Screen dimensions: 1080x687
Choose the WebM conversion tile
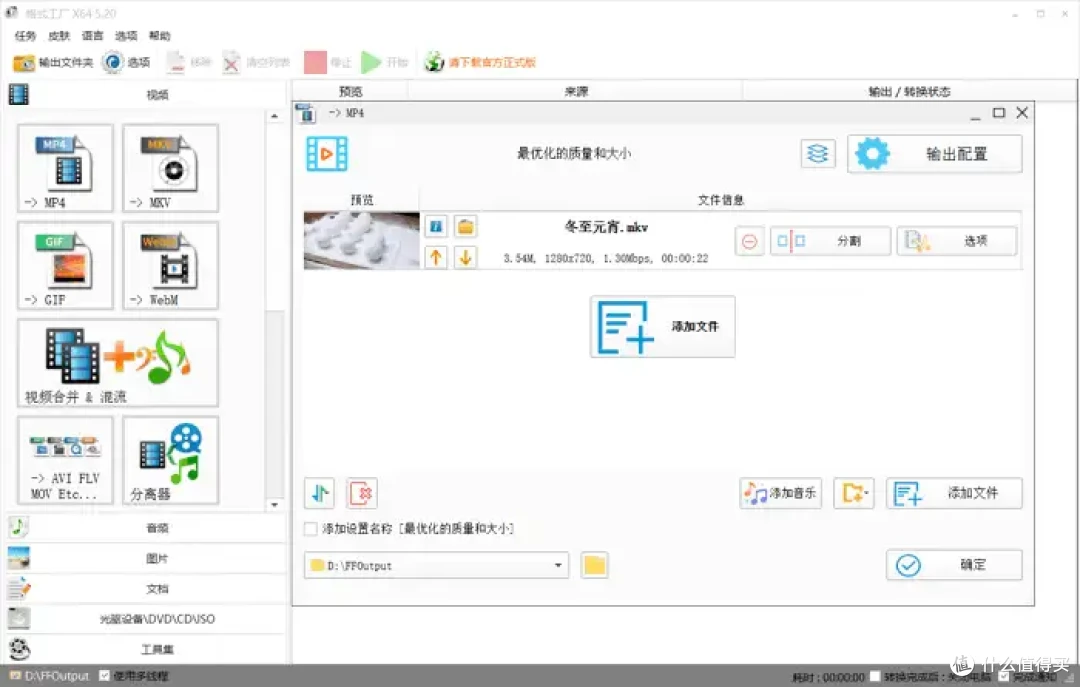171,265
